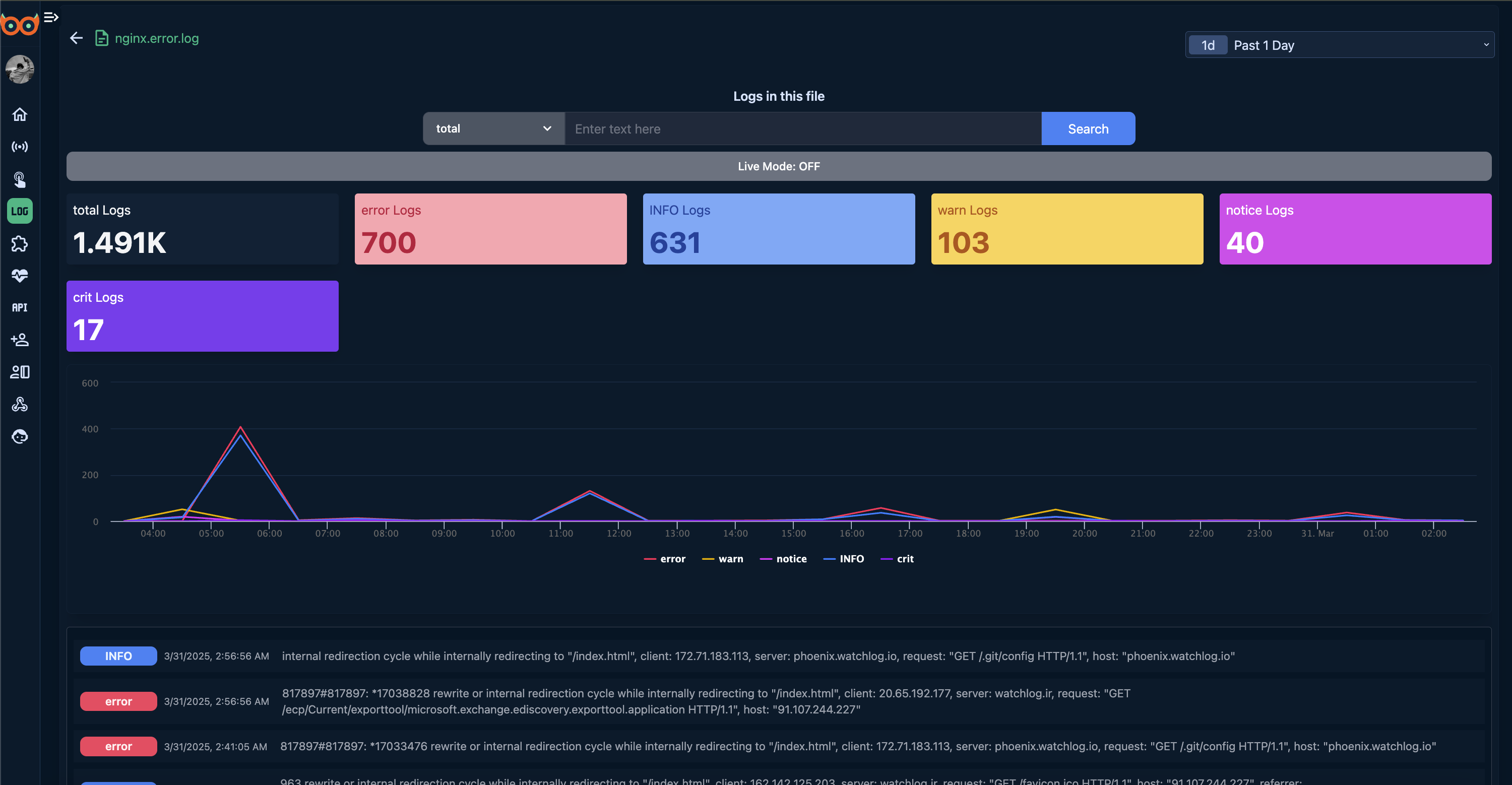Click the Search button
The width and height of the screenshot is (1512, 785).
click(x=1088, y=128)
